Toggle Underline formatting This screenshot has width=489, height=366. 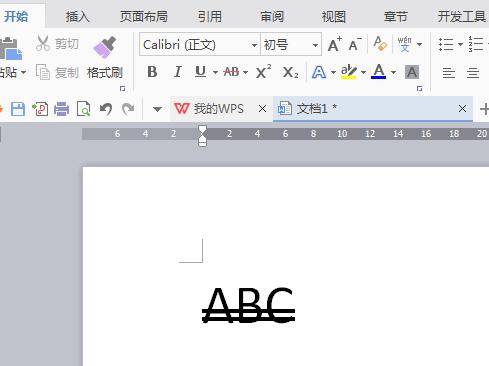pyautogui.click(x=200, y=72)
